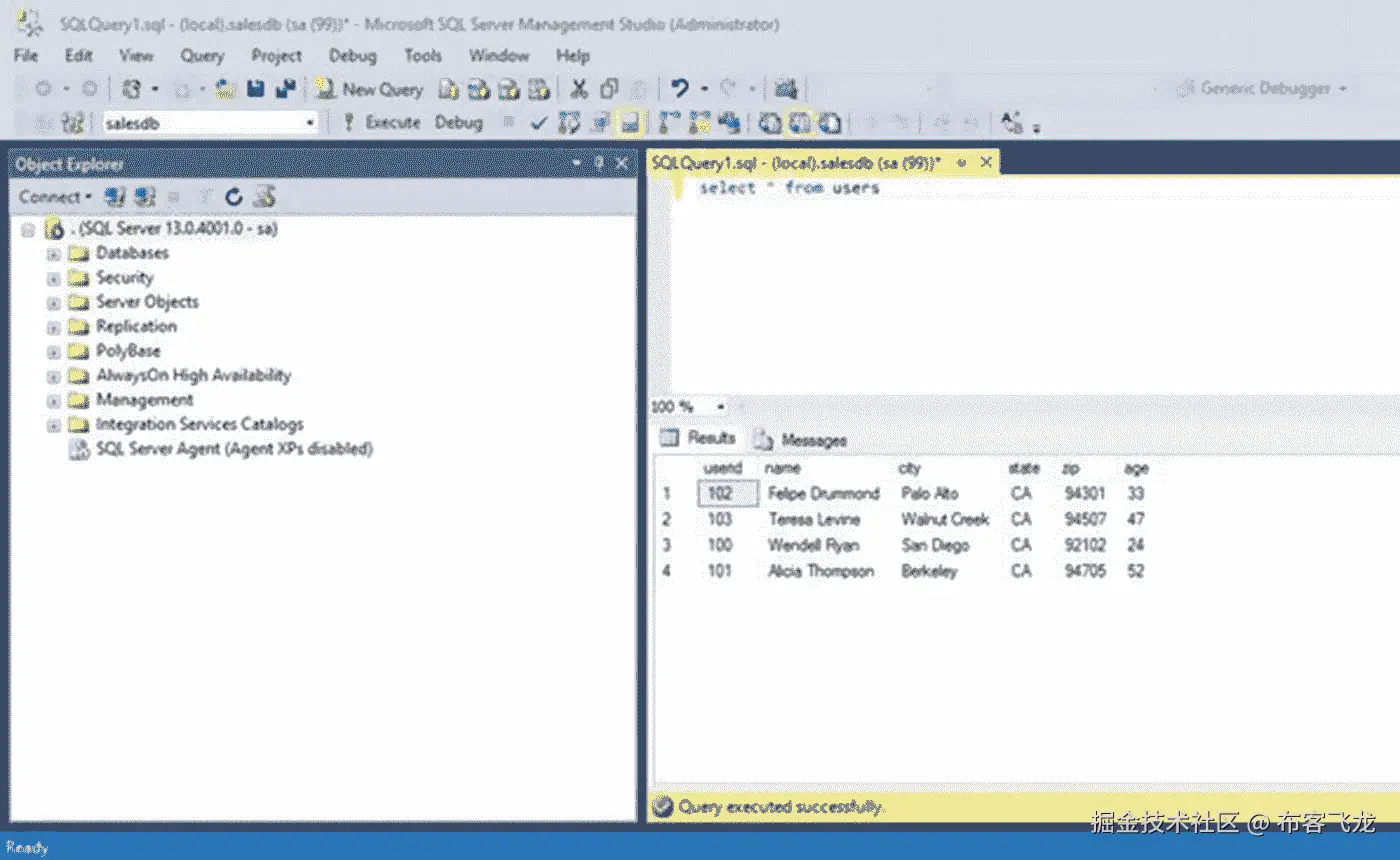The height and width of the screenshot is (860, 1400).
Task: Click the find-in-files icon right of Redo
Action: (x=786, y=89)
